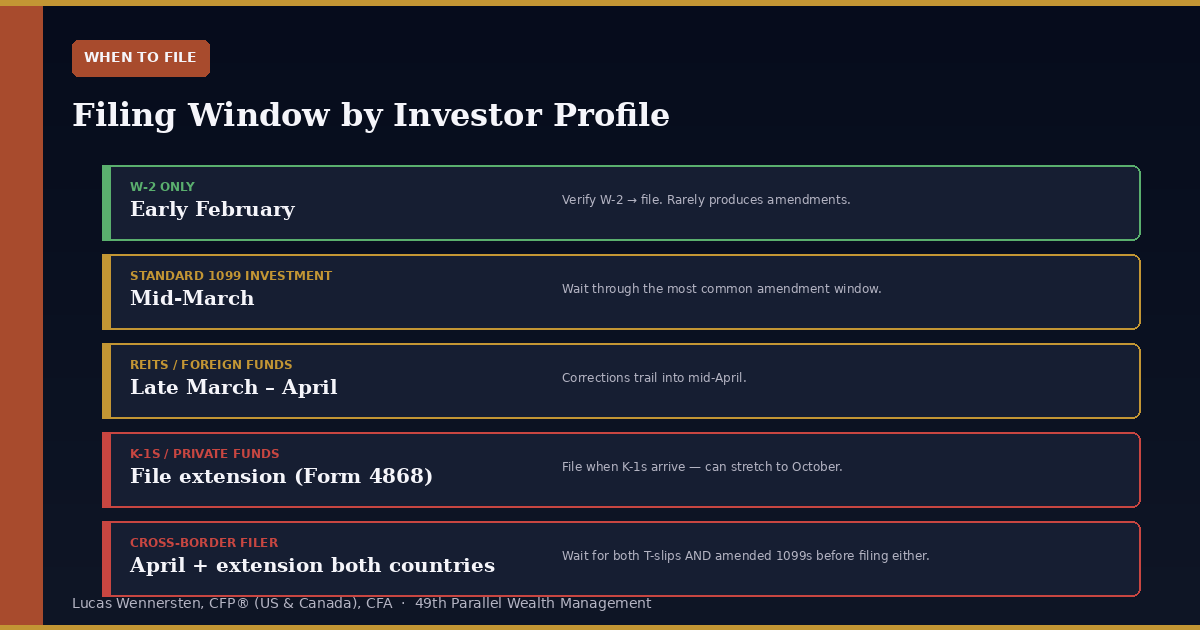Image resolution: width=1200 pixels, height=630 pixels.
Task: Select the Late March – April heading
Action: (234, 388)
